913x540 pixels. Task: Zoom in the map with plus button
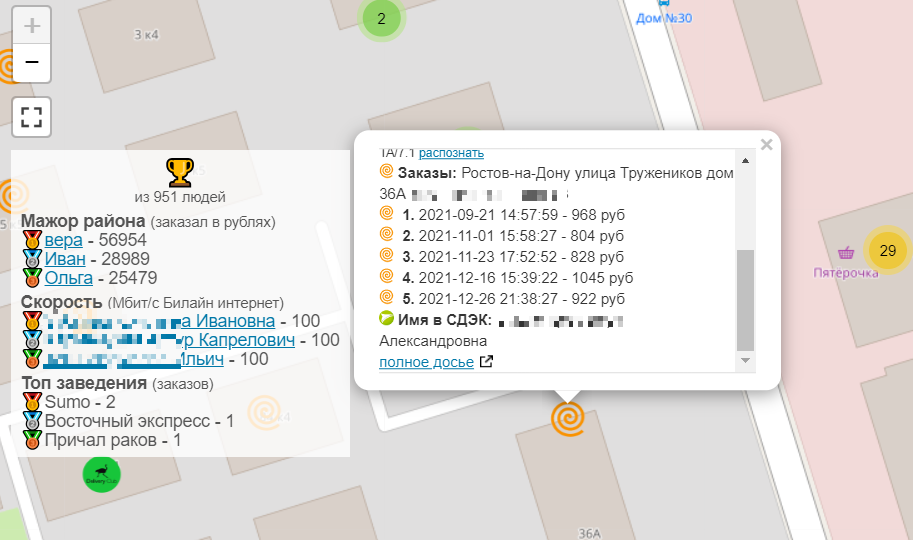point(32,26)
